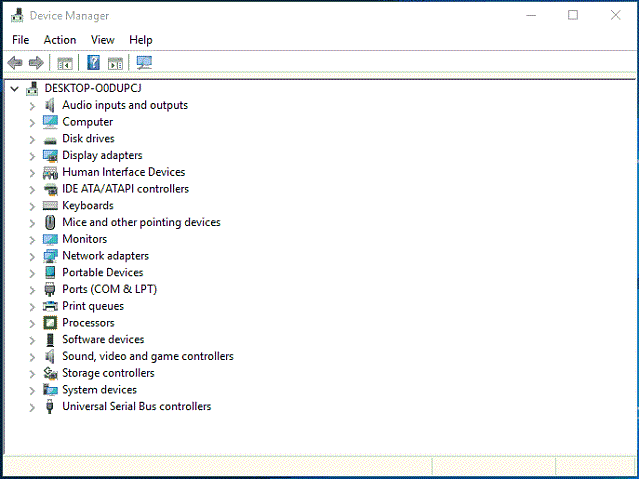Click the Software devices icon
This screenshot has height=479, width=639.
tap(50, 340)
